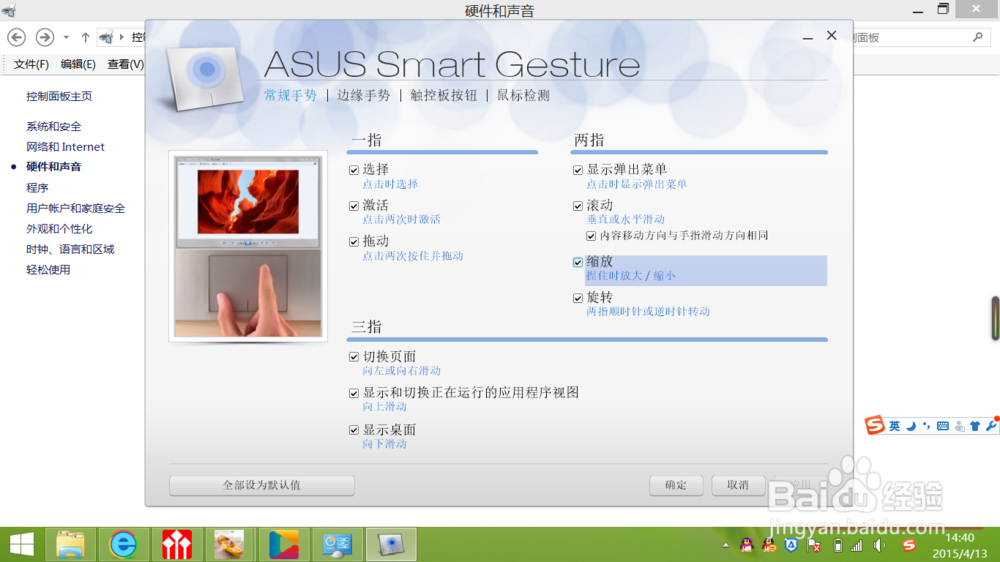
Task: Open 轻松使用 link
Action: (48, 270)
